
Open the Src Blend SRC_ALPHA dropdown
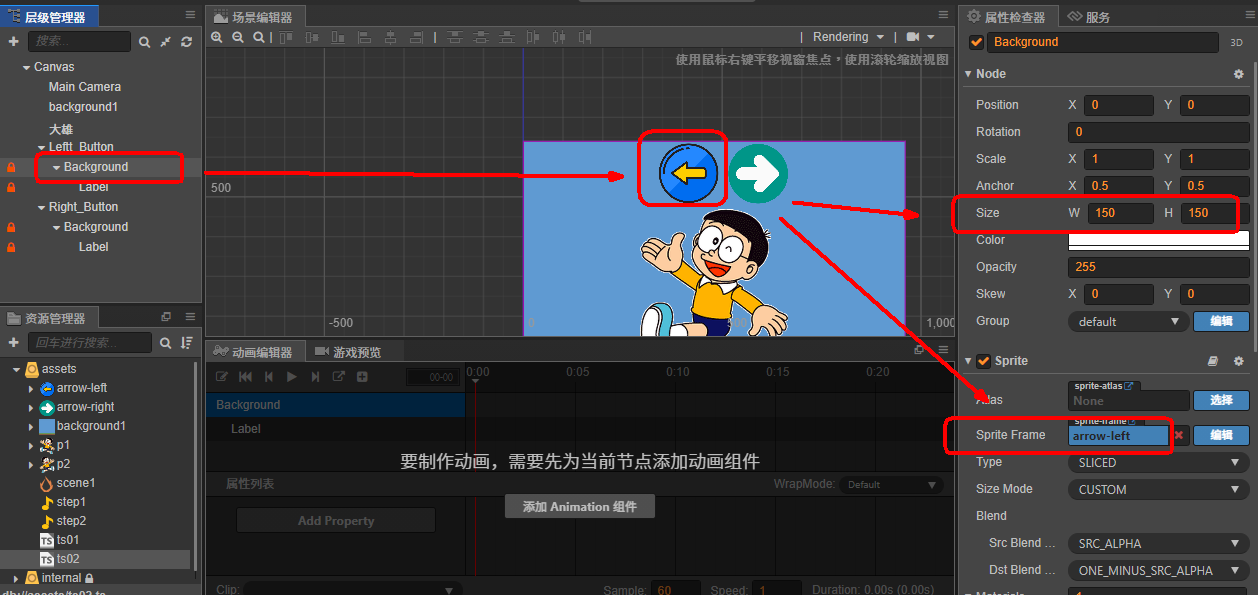pyautogui.click(x=1158, y=544)
